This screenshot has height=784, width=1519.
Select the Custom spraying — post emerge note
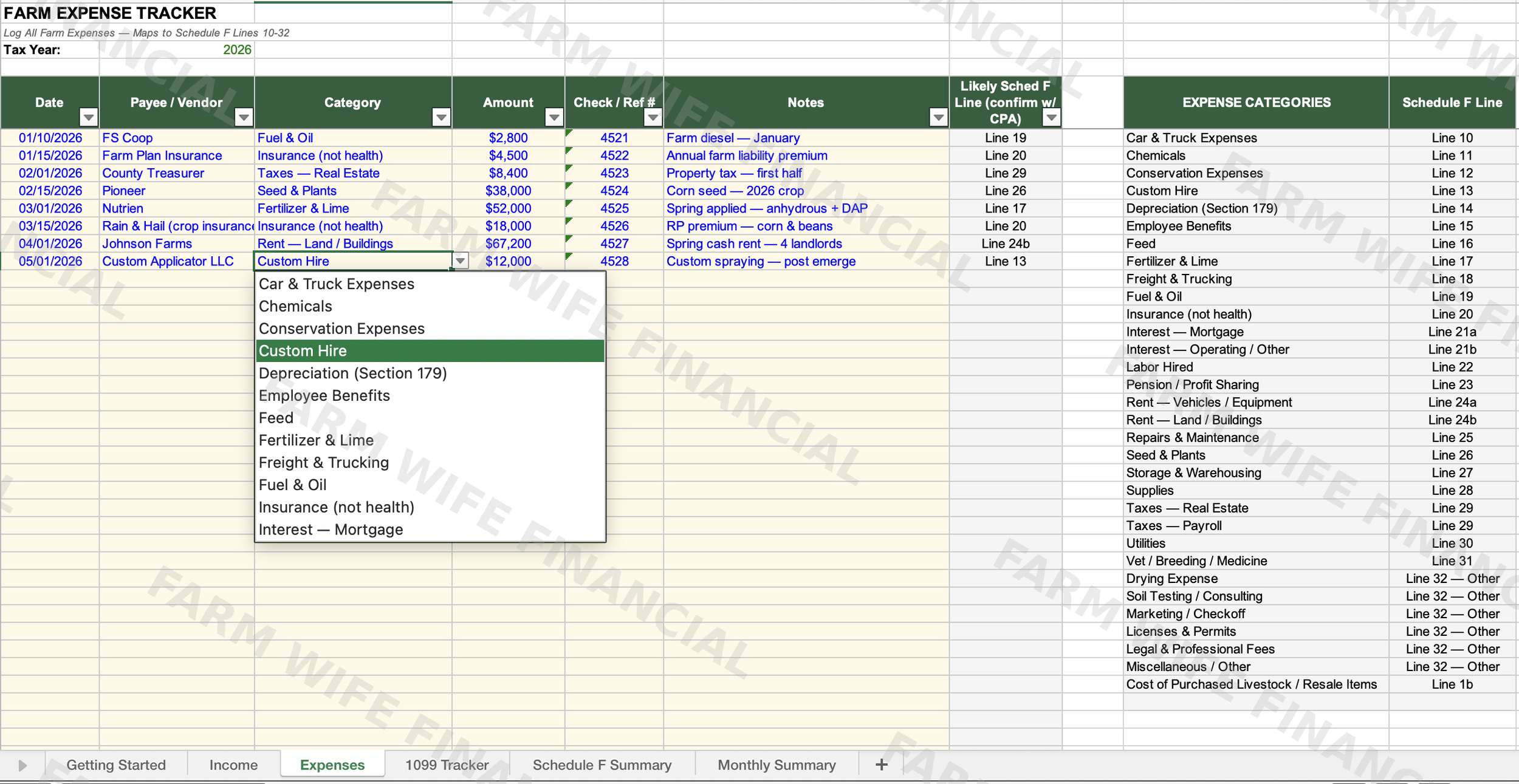click(x=806, y=261)
